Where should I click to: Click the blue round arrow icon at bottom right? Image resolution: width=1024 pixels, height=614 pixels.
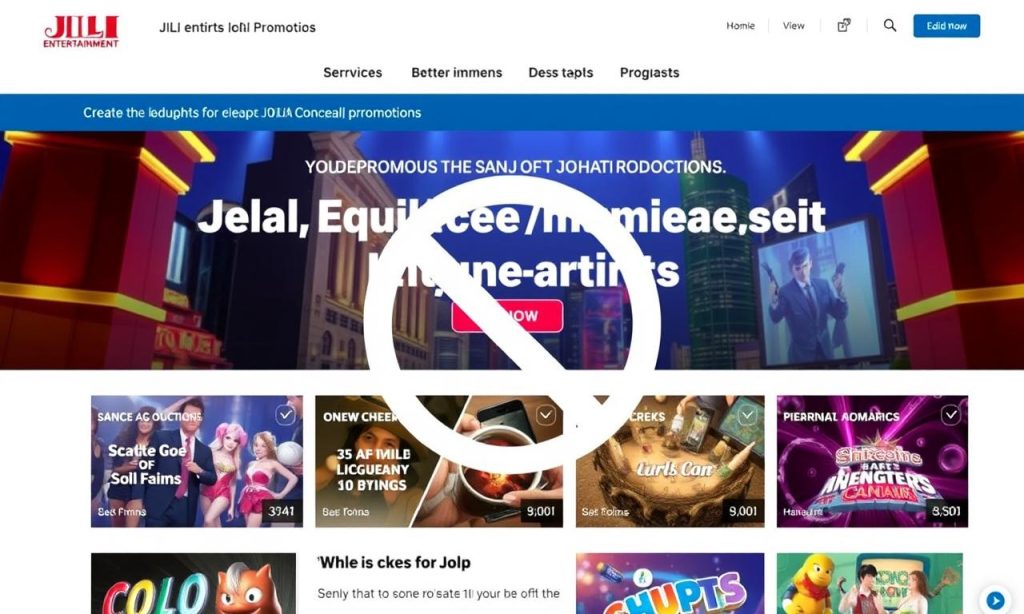pos(995,600)
